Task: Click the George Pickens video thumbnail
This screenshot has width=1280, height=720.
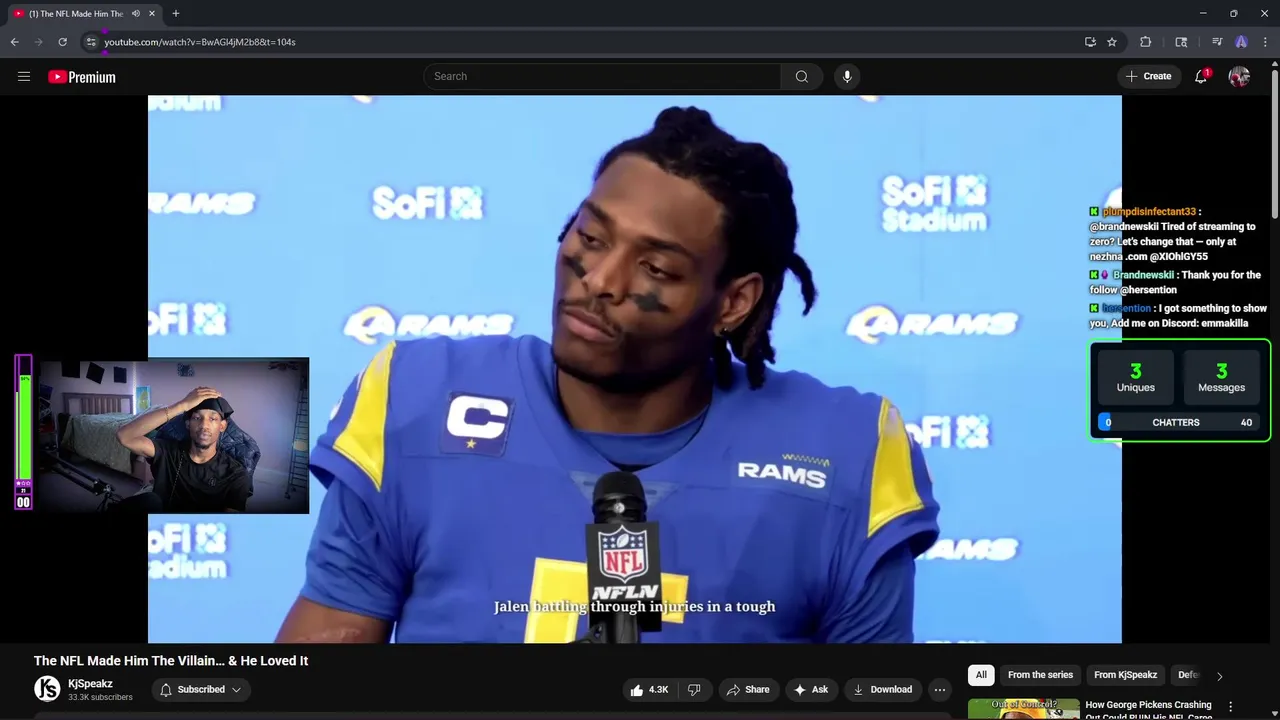Action: 1024,709
